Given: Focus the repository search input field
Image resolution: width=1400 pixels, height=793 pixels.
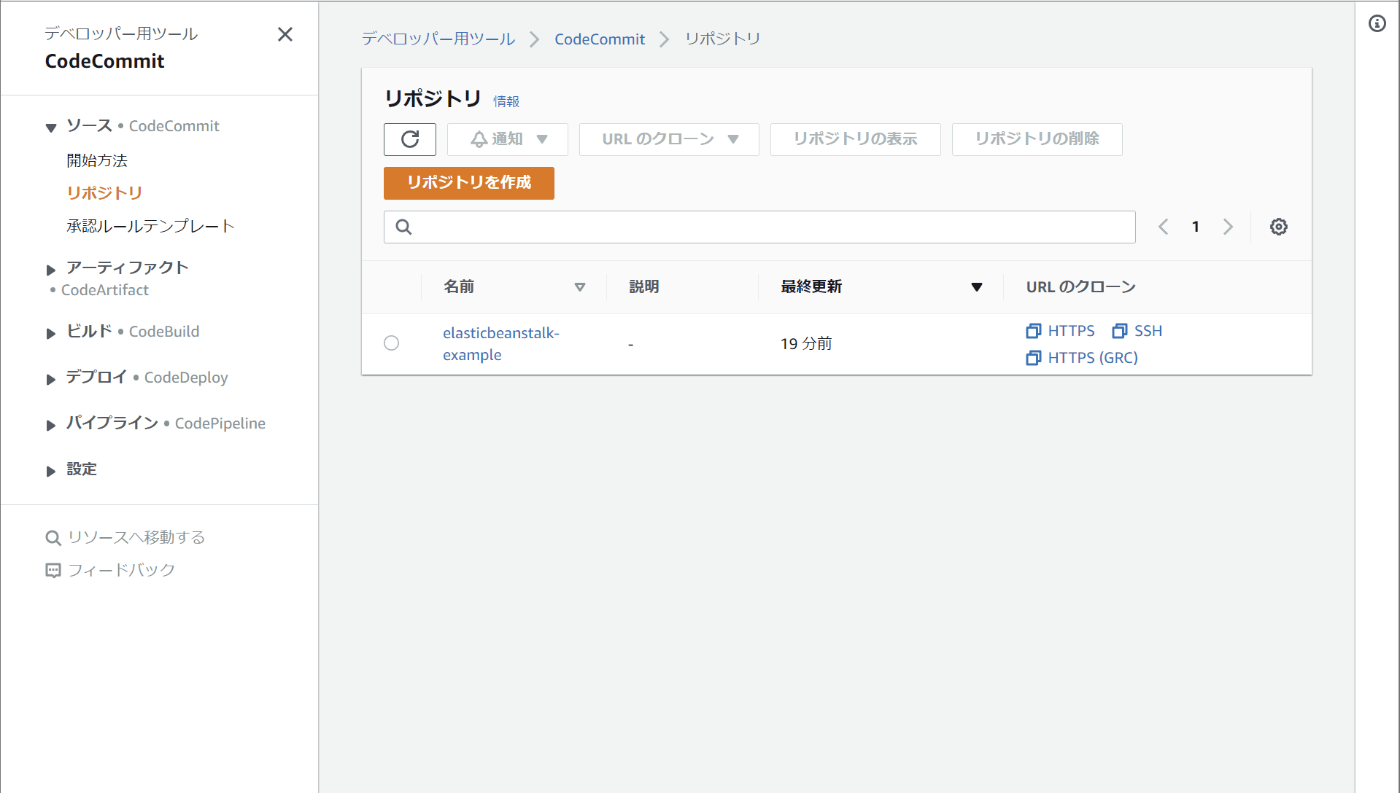Looking at the screenshot, I should 760,227.
